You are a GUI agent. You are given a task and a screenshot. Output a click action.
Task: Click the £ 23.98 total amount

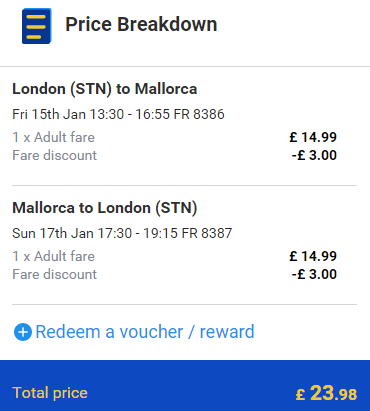(326, 393)
